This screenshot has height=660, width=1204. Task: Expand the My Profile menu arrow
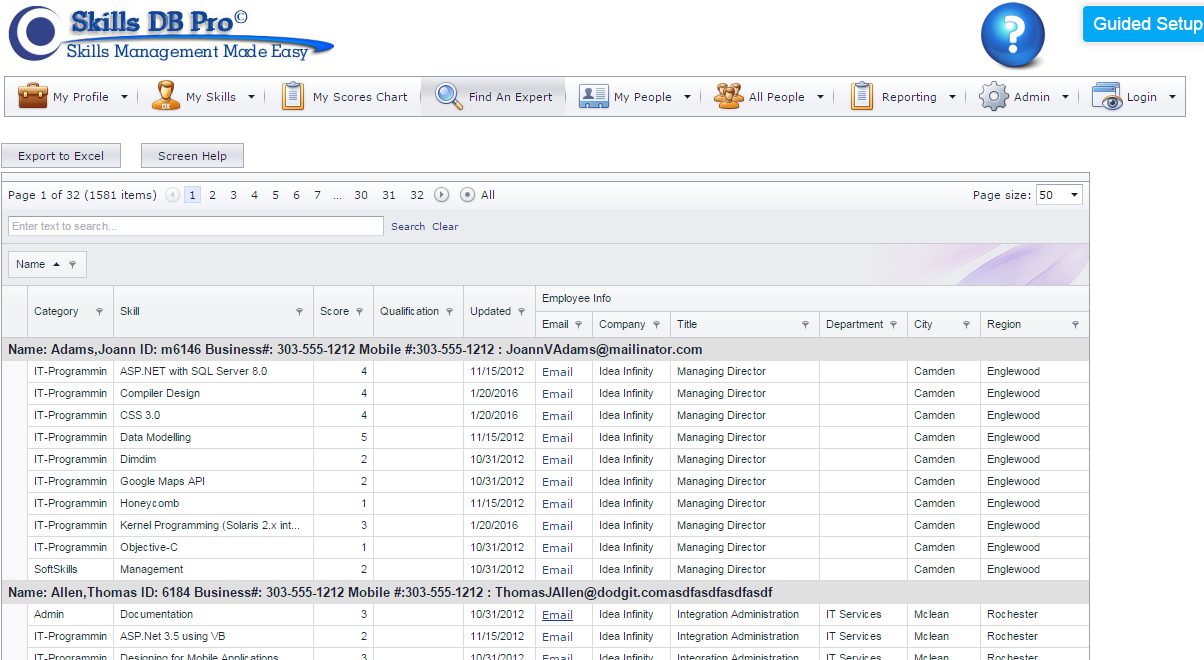click(124, 97)
